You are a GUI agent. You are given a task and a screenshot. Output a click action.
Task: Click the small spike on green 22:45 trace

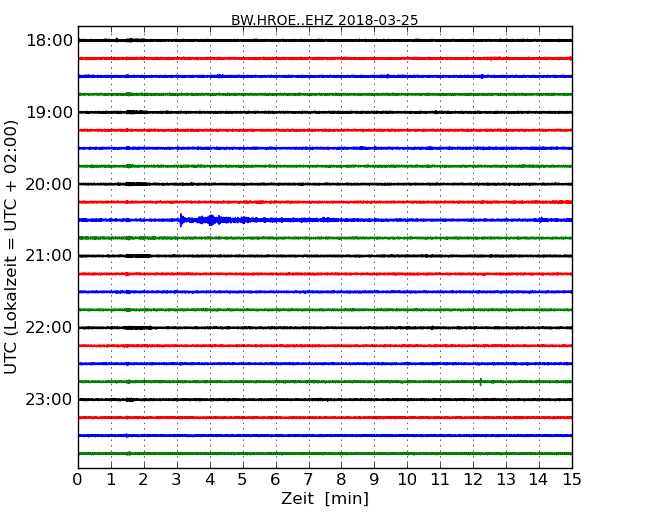(480, 382)
